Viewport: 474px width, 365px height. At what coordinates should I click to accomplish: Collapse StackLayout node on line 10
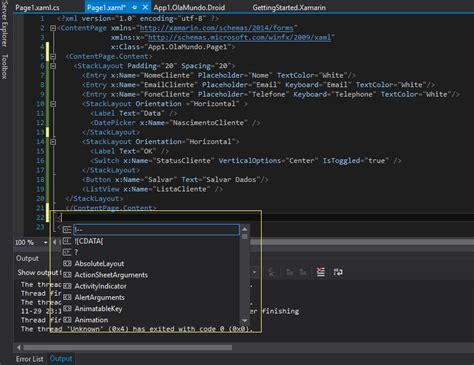tap(53, 104)
